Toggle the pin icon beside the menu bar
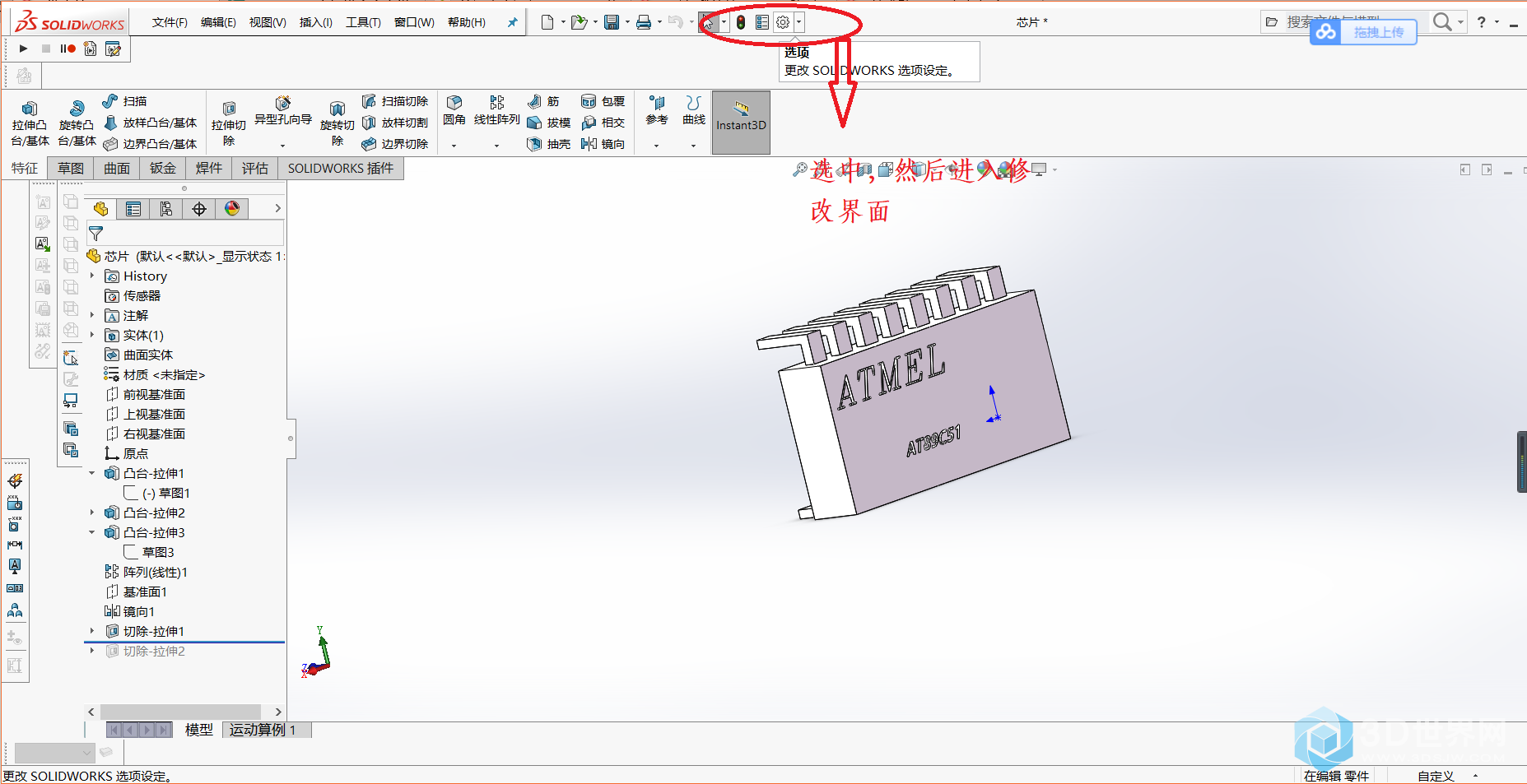This screenshot has height=784, width=1527. 512,22
